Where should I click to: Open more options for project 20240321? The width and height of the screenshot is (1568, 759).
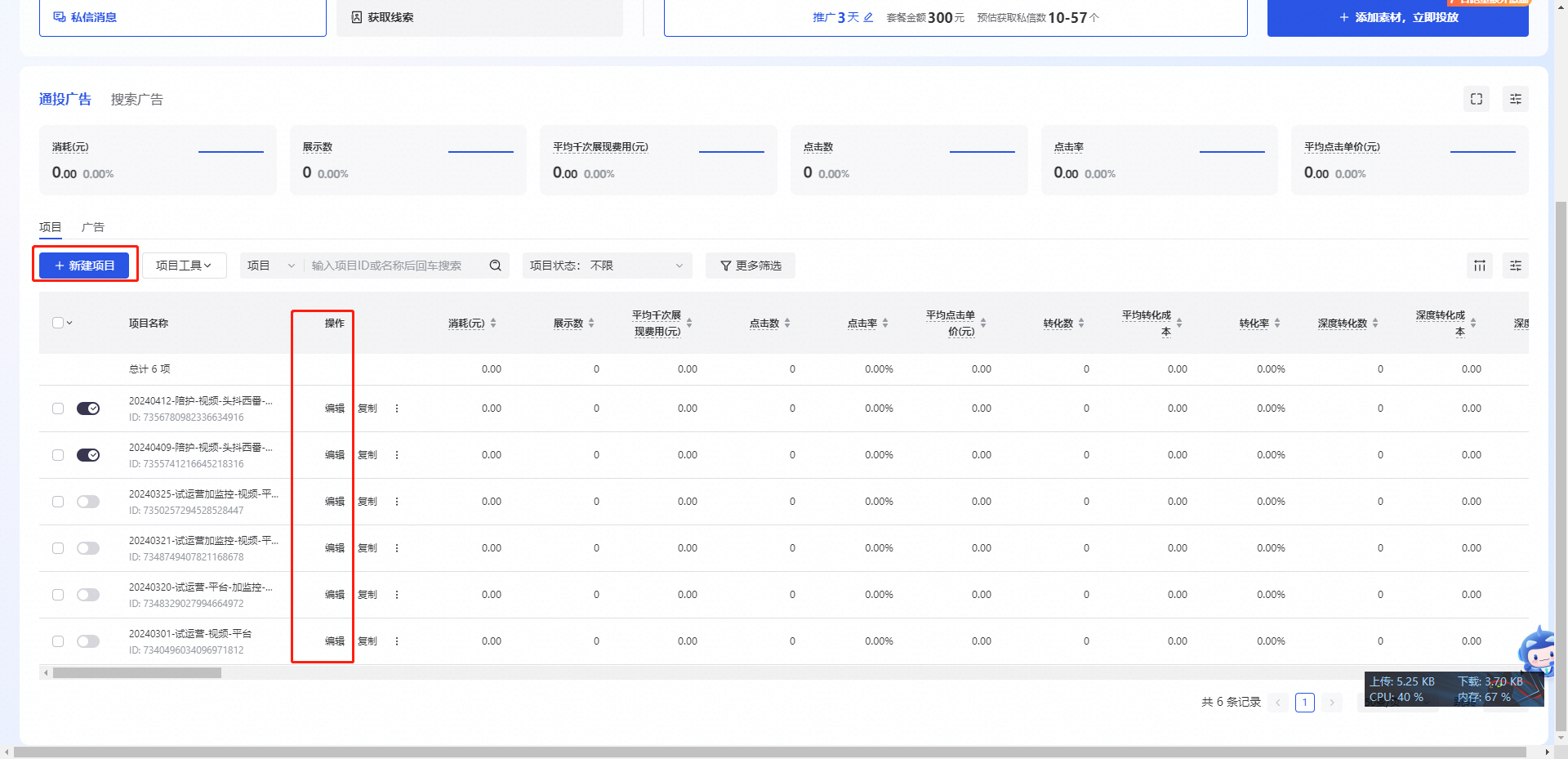coord(397,548)
